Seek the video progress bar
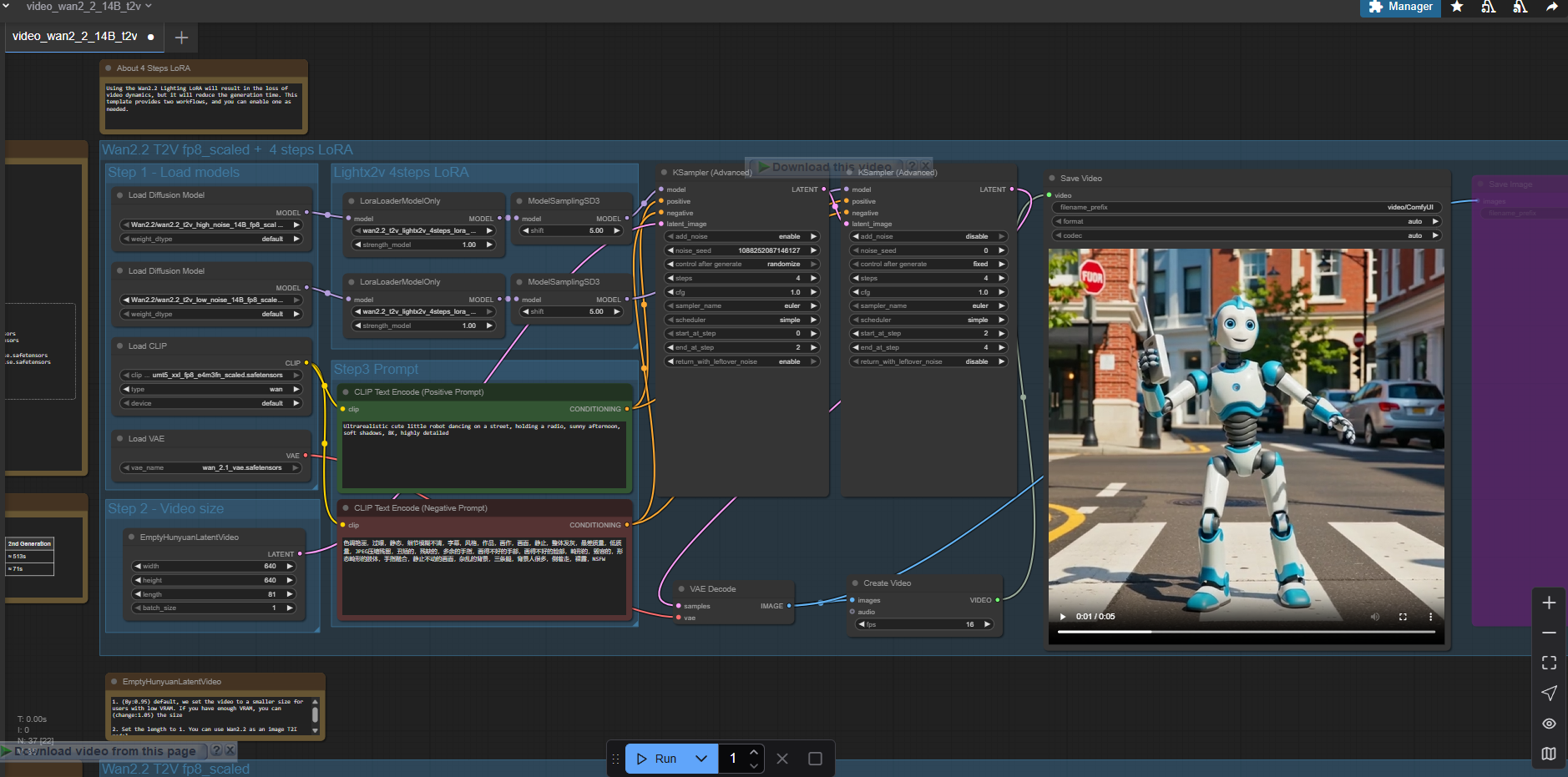 pyautogui.click(x=1246, y=632)
